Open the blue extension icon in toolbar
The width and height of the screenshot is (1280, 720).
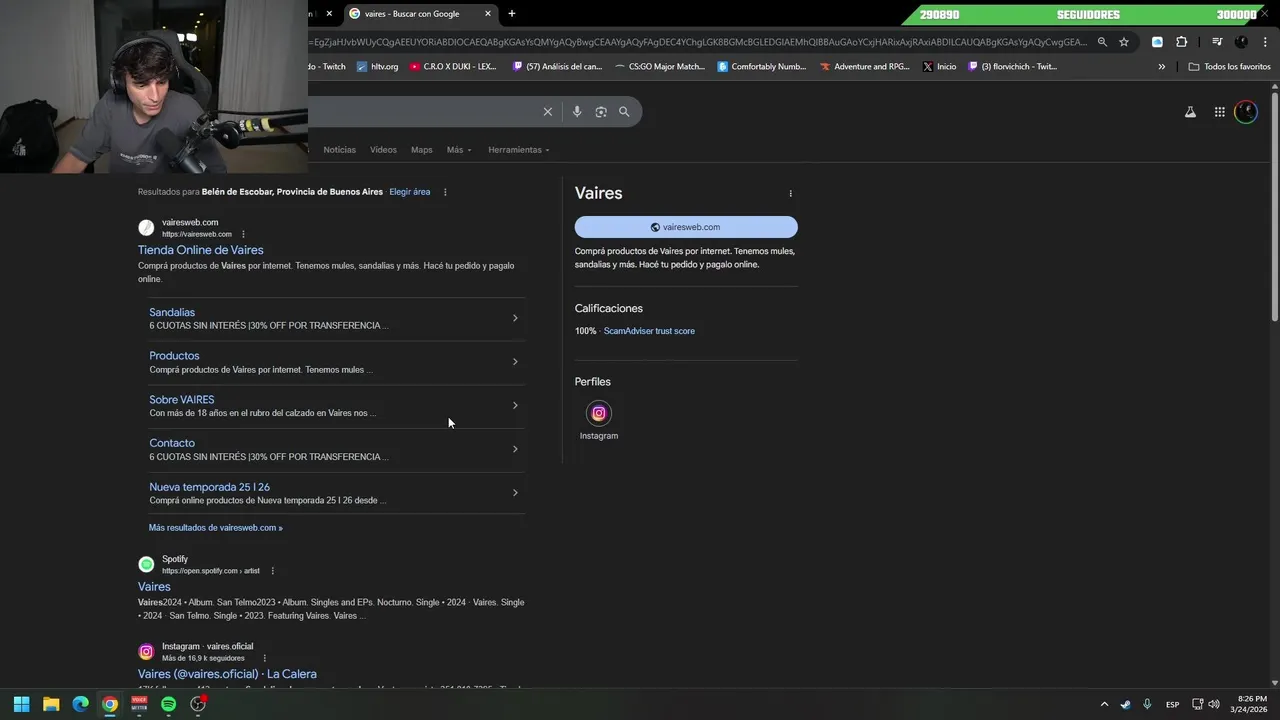(x=1157, y=42)
